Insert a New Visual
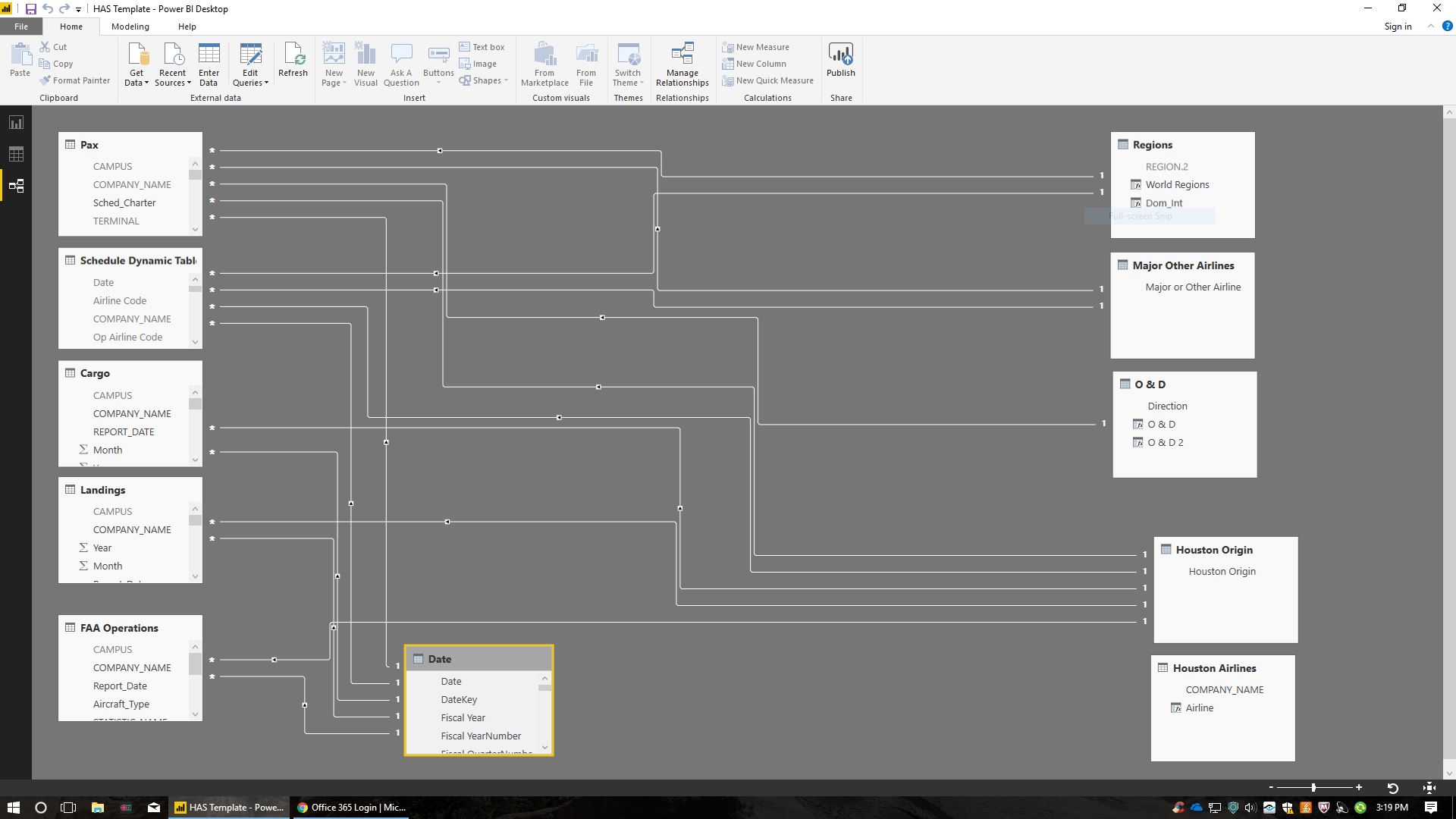 366,64
